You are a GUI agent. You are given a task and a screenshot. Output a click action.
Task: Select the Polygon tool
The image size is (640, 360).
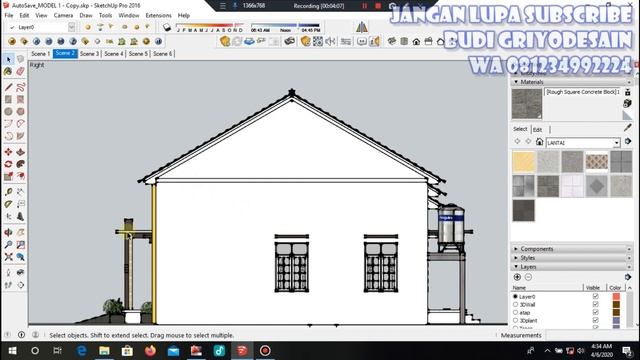pos(20,111)
